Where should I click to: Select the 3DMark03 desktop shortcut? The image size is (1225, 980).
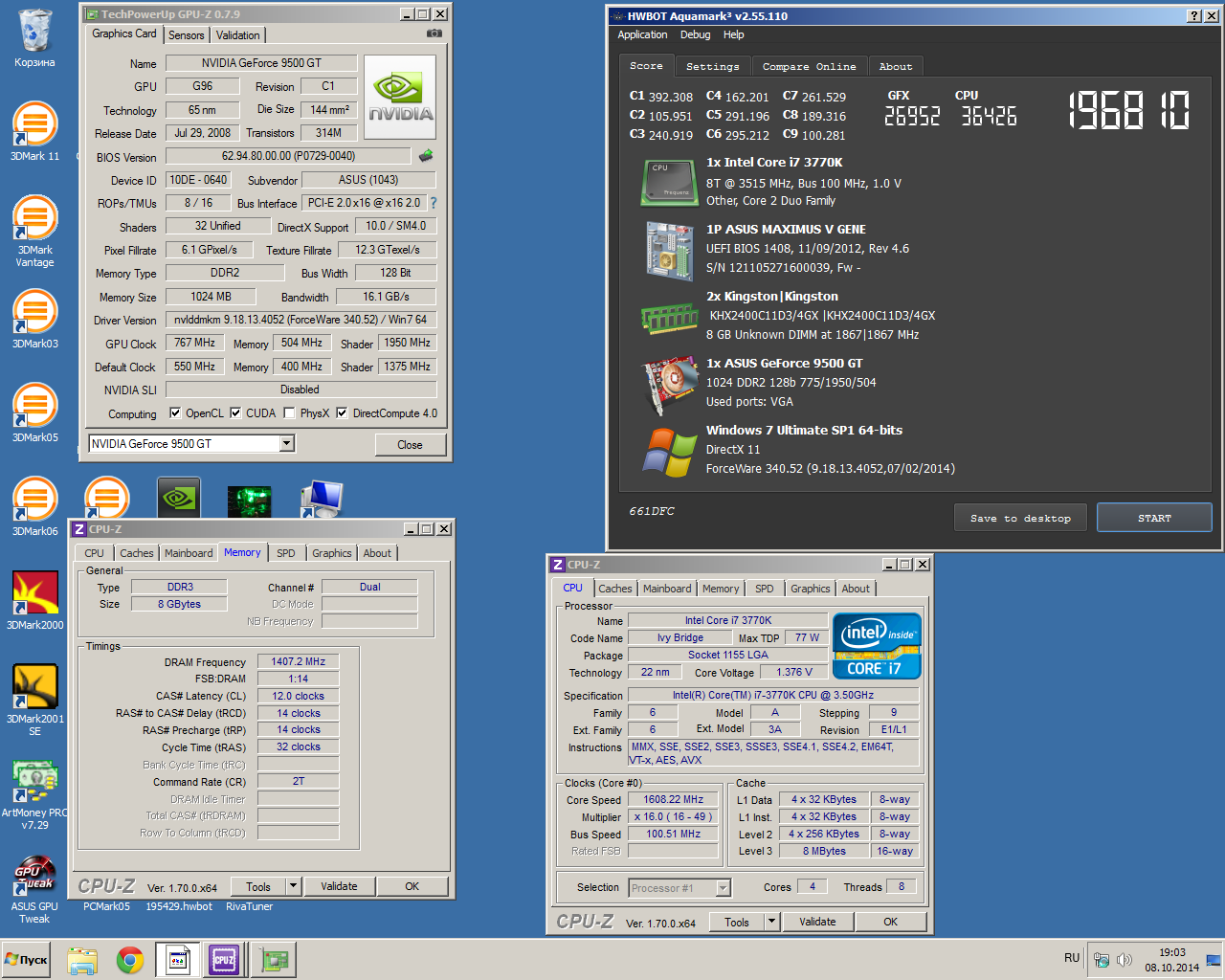point(34,319)
